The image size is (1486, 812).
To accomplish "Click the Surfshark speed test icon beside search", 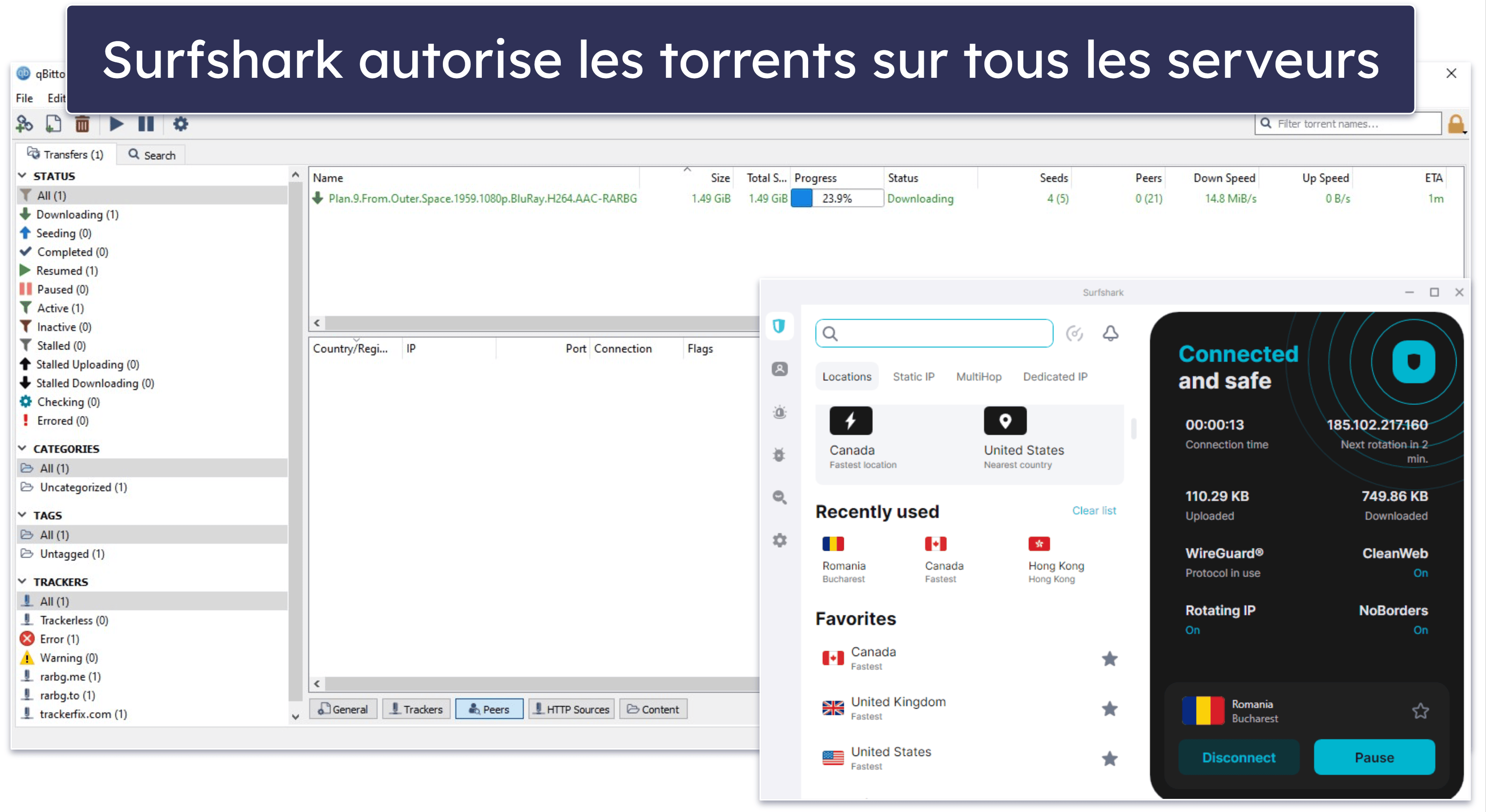I will tap(1074, 333).
